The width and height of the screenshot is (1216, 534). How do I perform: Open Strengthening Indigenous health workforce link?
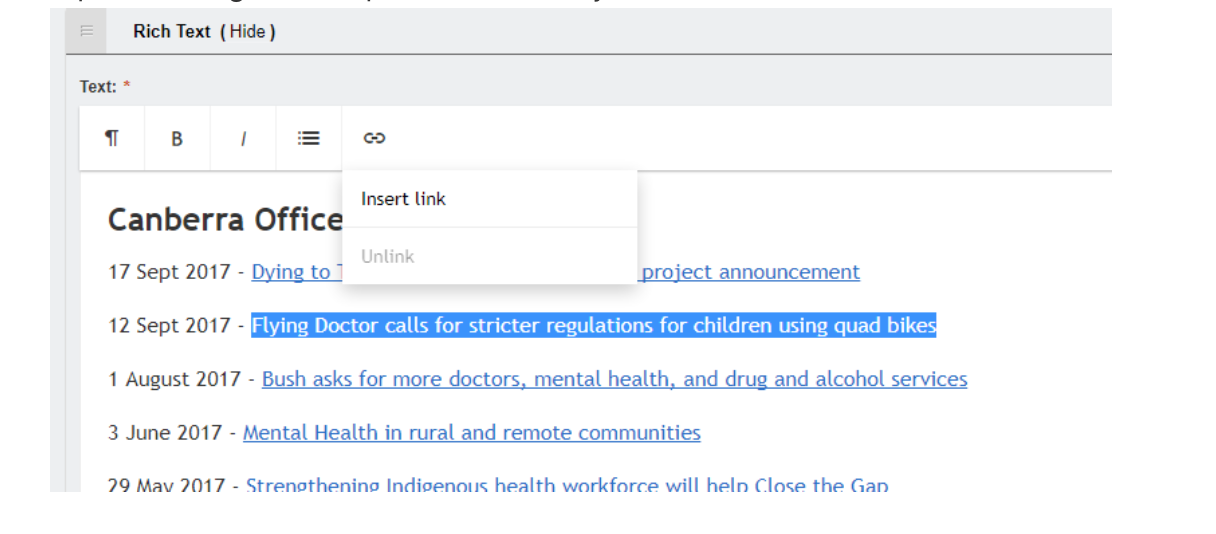[x=566, y=485]
